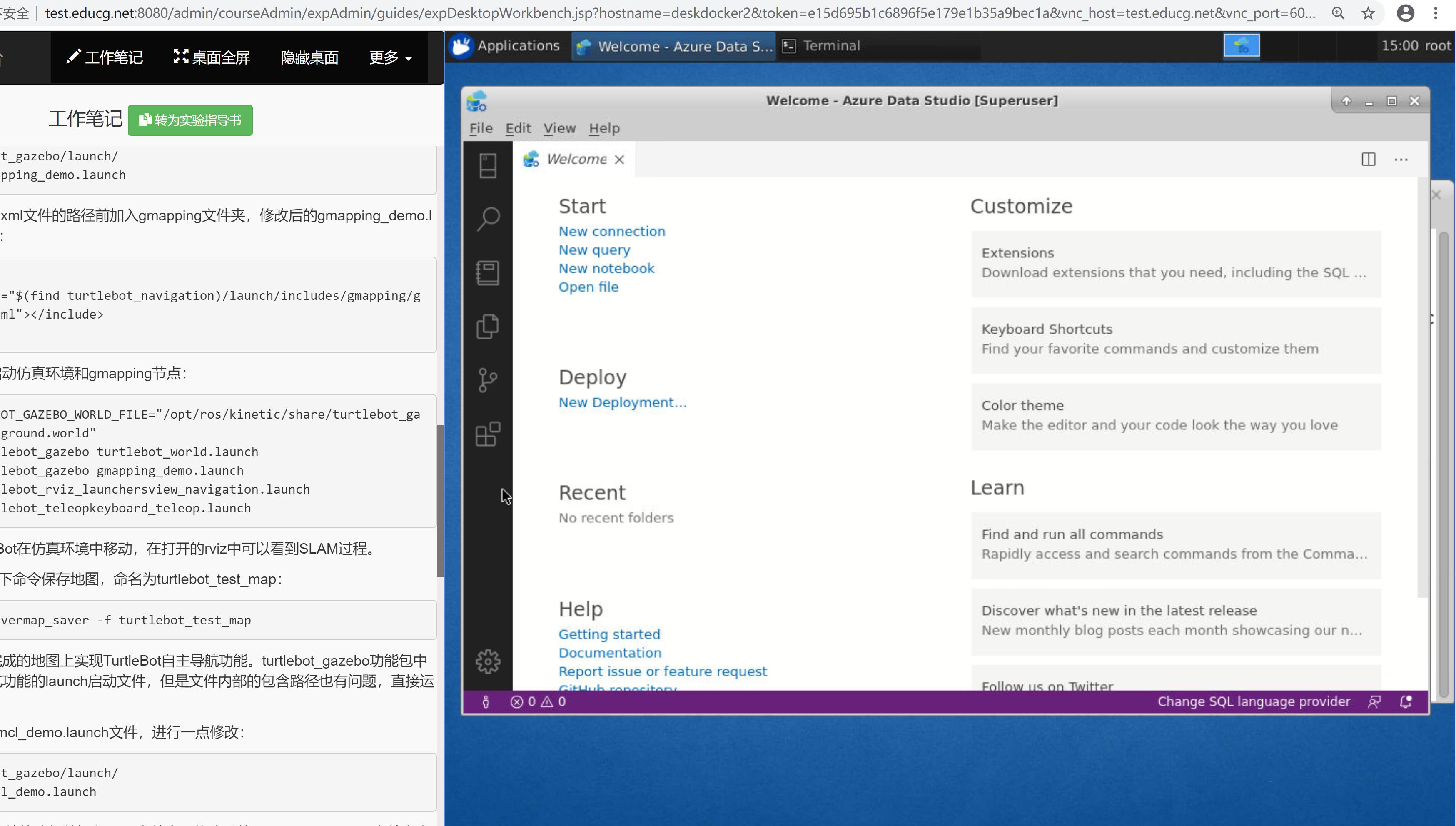
Task: Open the errors and warnings indicator
Action: pyautogui.click(x=538, y=702)
